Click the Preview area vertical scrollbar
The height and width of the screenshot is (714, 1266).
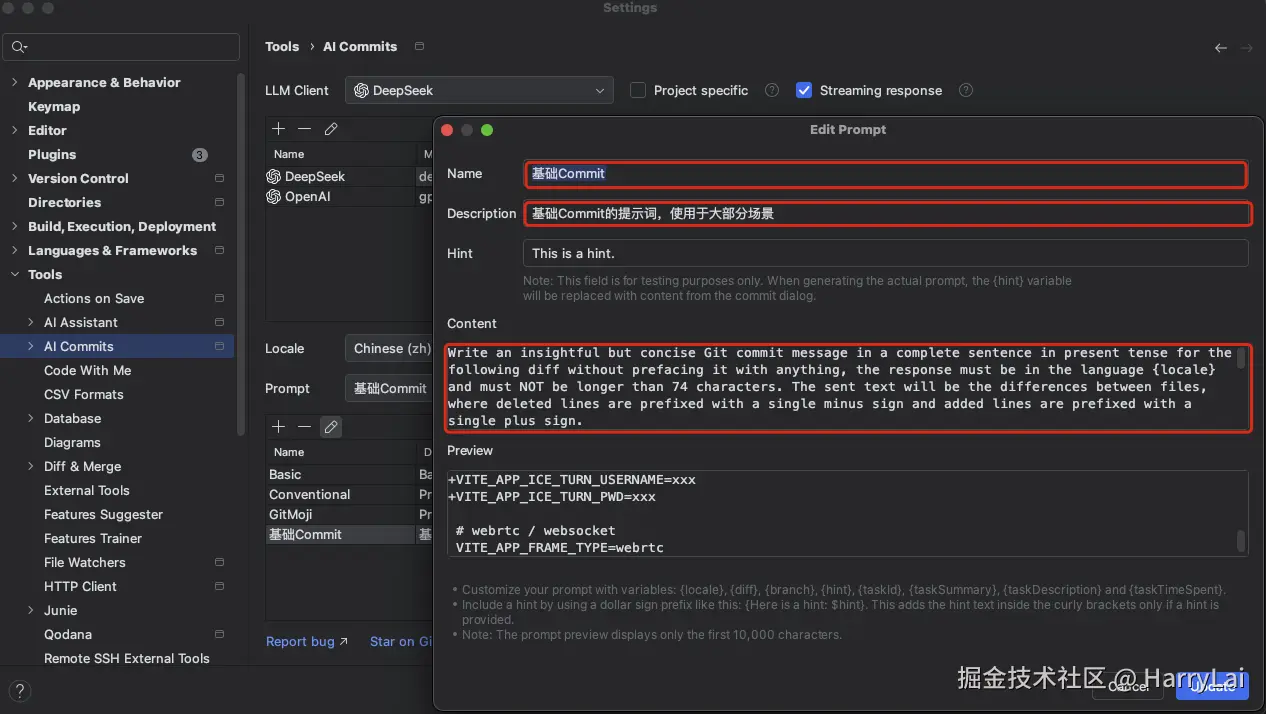tap(1242, 541)
